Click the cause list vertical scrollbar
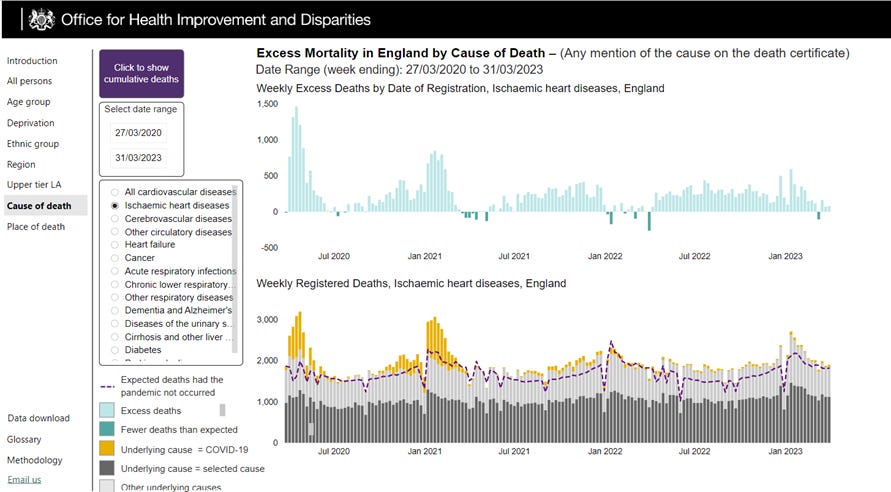Image resolution: width=891 pixels, height=492 pixels. click(x=235, y=270)
